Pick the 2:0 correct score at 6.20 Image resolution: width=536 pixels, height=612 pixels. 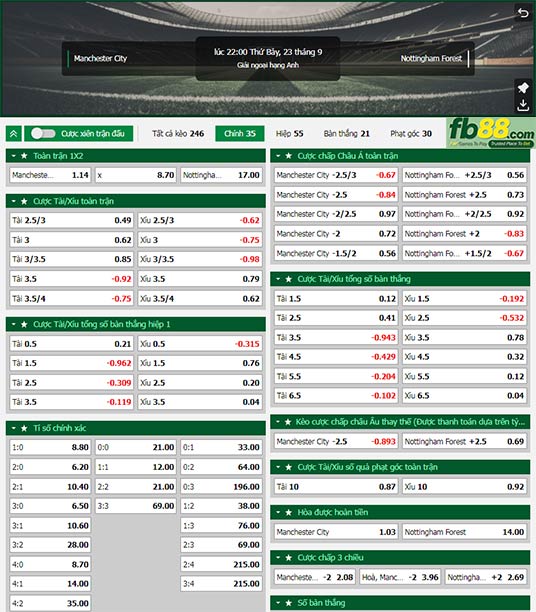point(50,467)
